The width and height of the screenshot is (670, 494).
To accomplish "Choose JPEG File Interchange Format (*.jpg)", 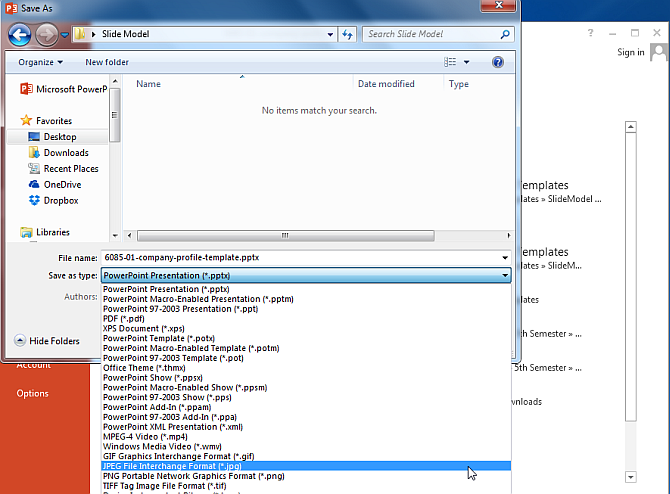I will pyautogui.click(x=306, y=466).
